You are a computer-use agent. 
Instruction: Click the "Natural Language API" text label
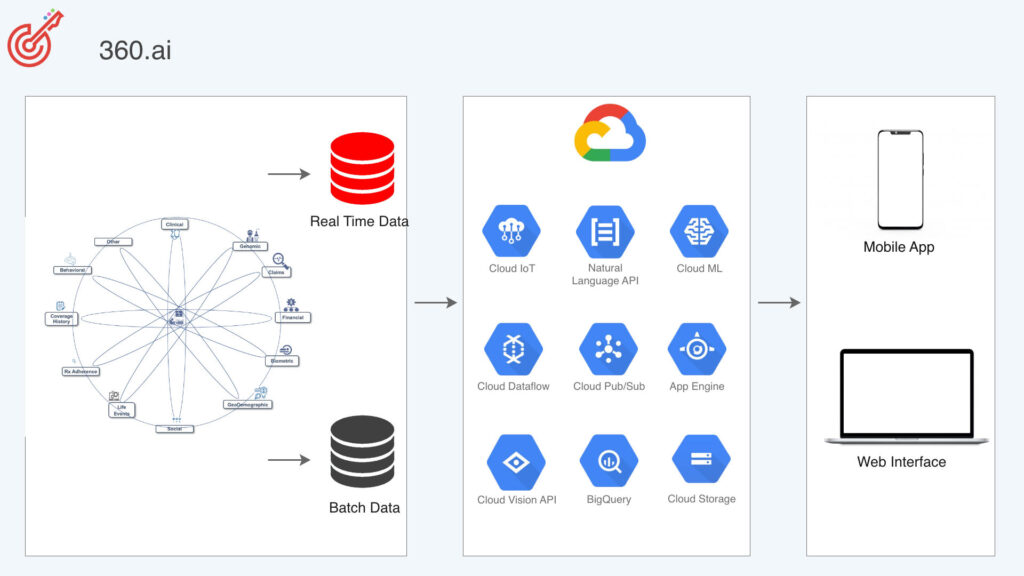(605, 274)
